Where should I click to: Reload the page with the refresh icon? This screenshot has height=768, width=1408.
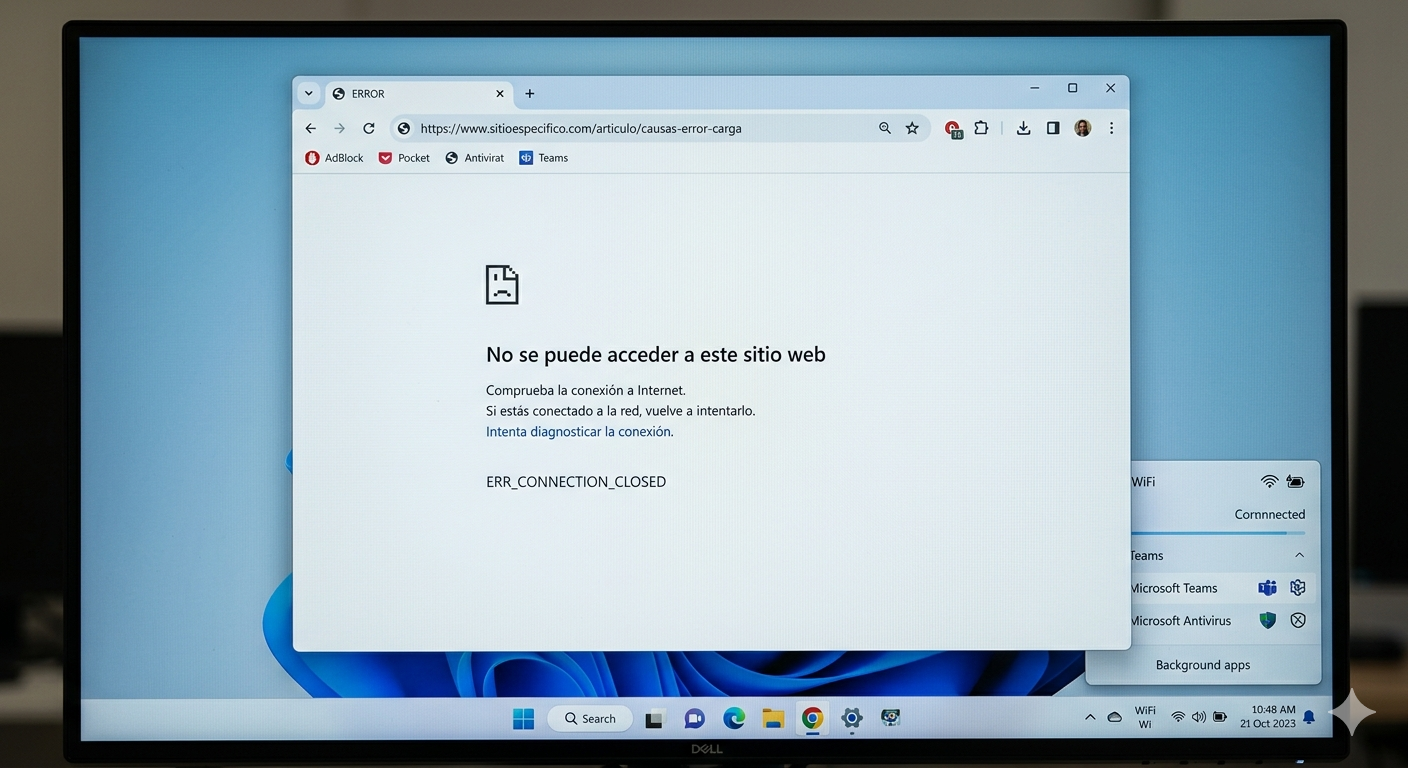[x=369, y=128]
